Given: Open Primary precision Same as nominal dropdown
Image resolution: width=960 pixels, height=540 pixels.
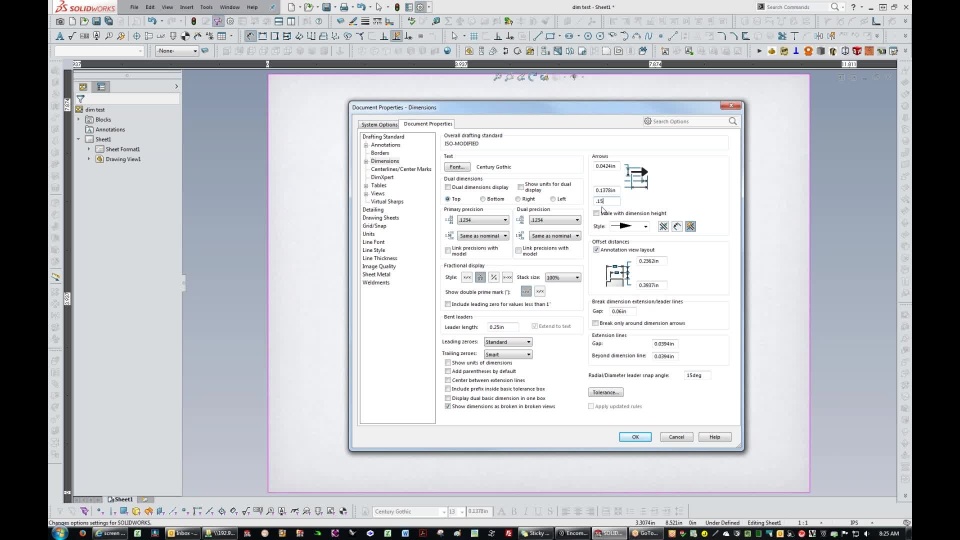Looking at the screenshot, I should pos(482,236).
